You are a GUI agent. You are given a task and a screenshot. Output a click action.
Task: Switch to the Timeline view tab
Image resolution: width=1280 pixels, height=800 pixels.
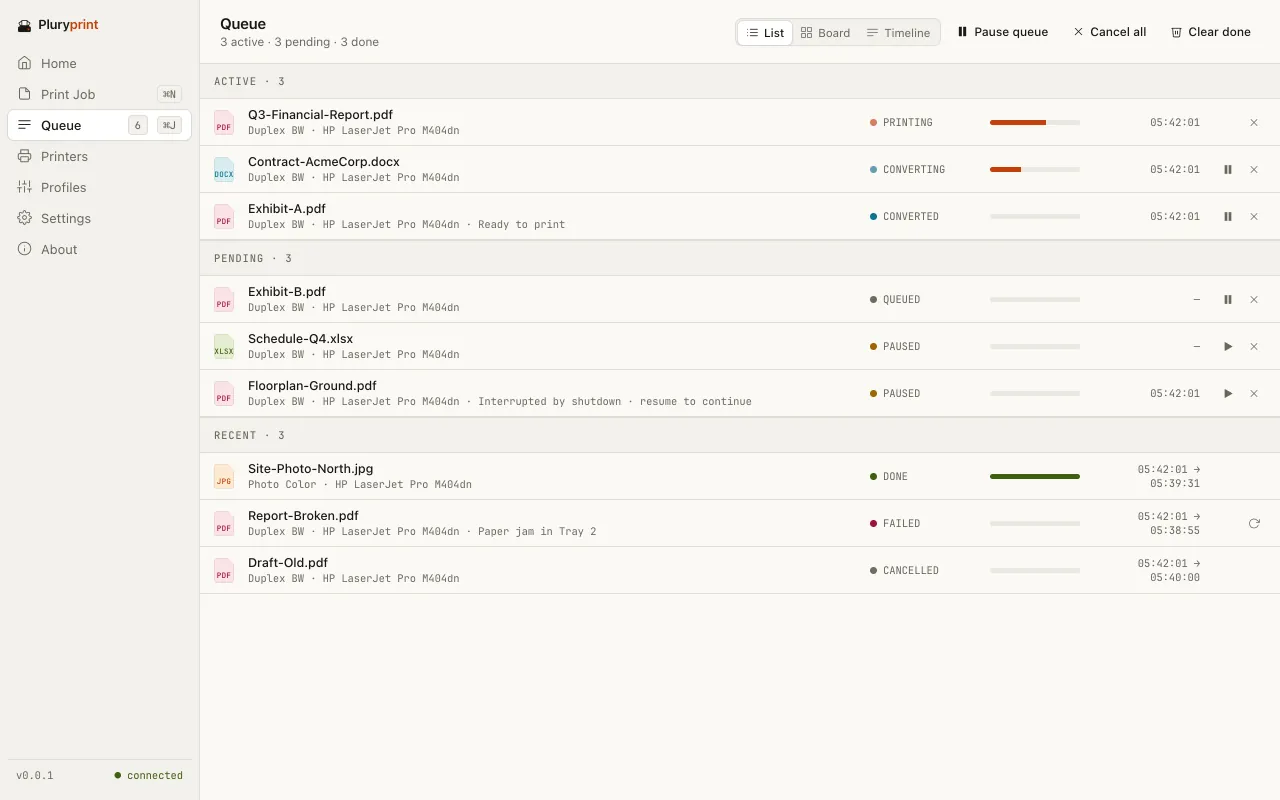(x=898, y=33)
